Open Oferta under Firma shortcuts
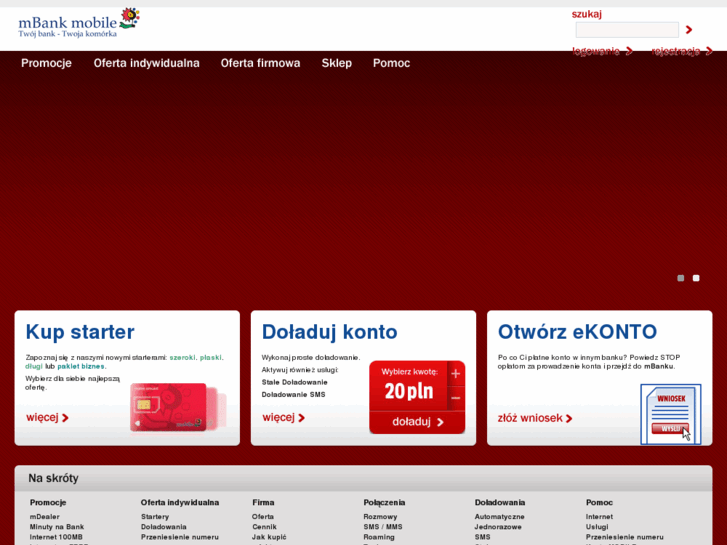 coord(263,517)
